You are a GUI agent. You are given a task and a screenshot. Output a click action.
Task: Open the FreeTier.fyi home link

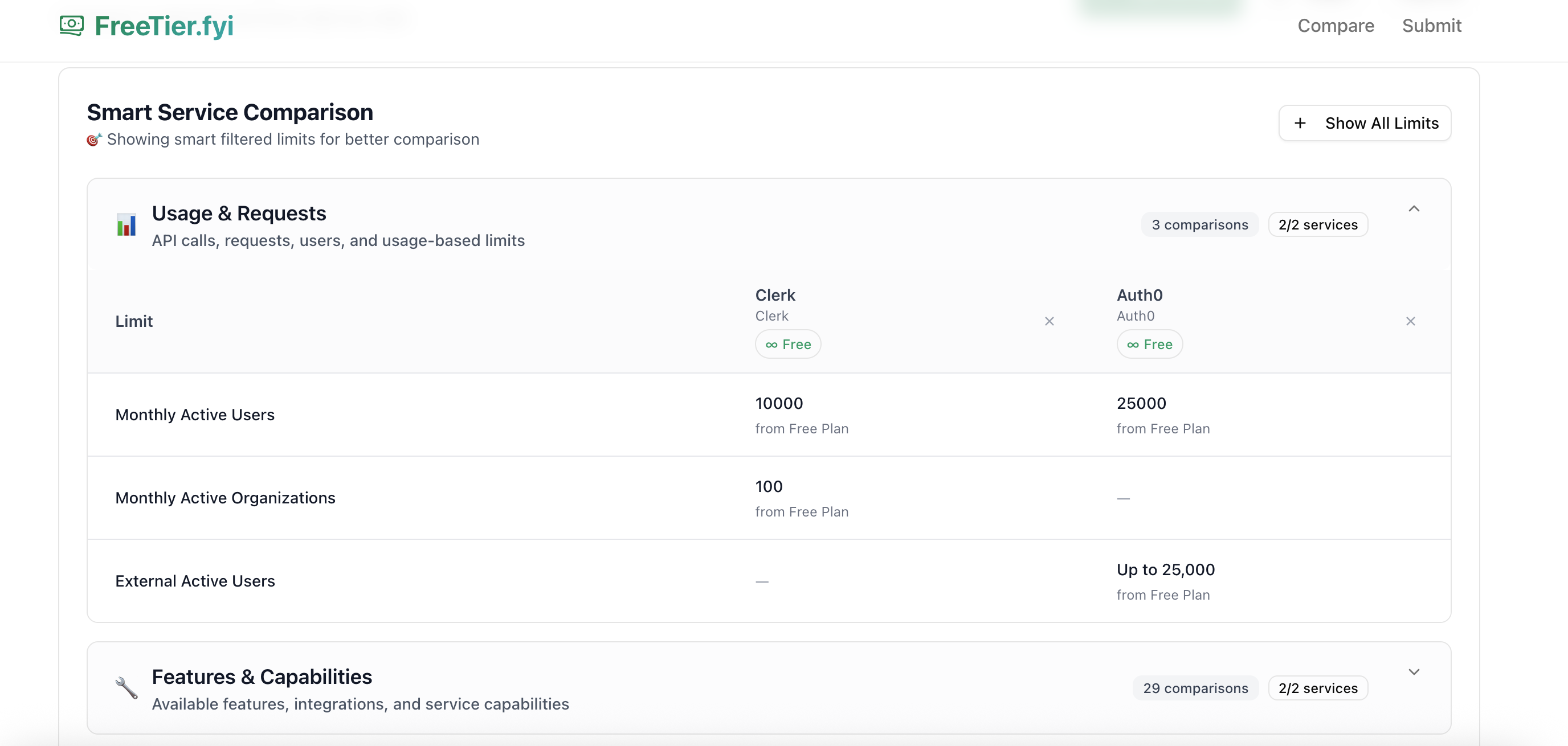pyautogui.click(x=146, y=26)
